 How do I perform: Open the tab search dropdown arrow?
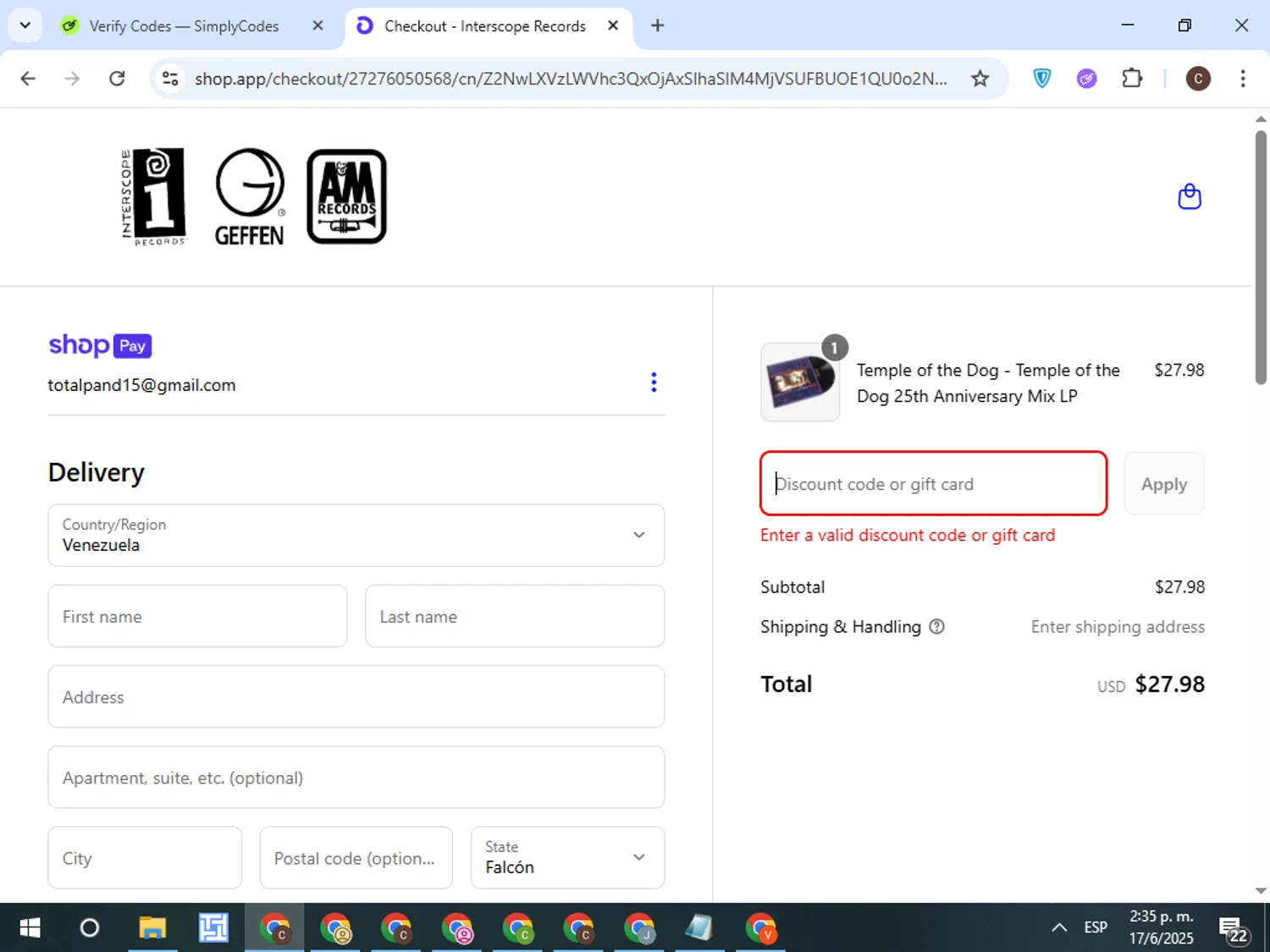(x=25, y=25)
